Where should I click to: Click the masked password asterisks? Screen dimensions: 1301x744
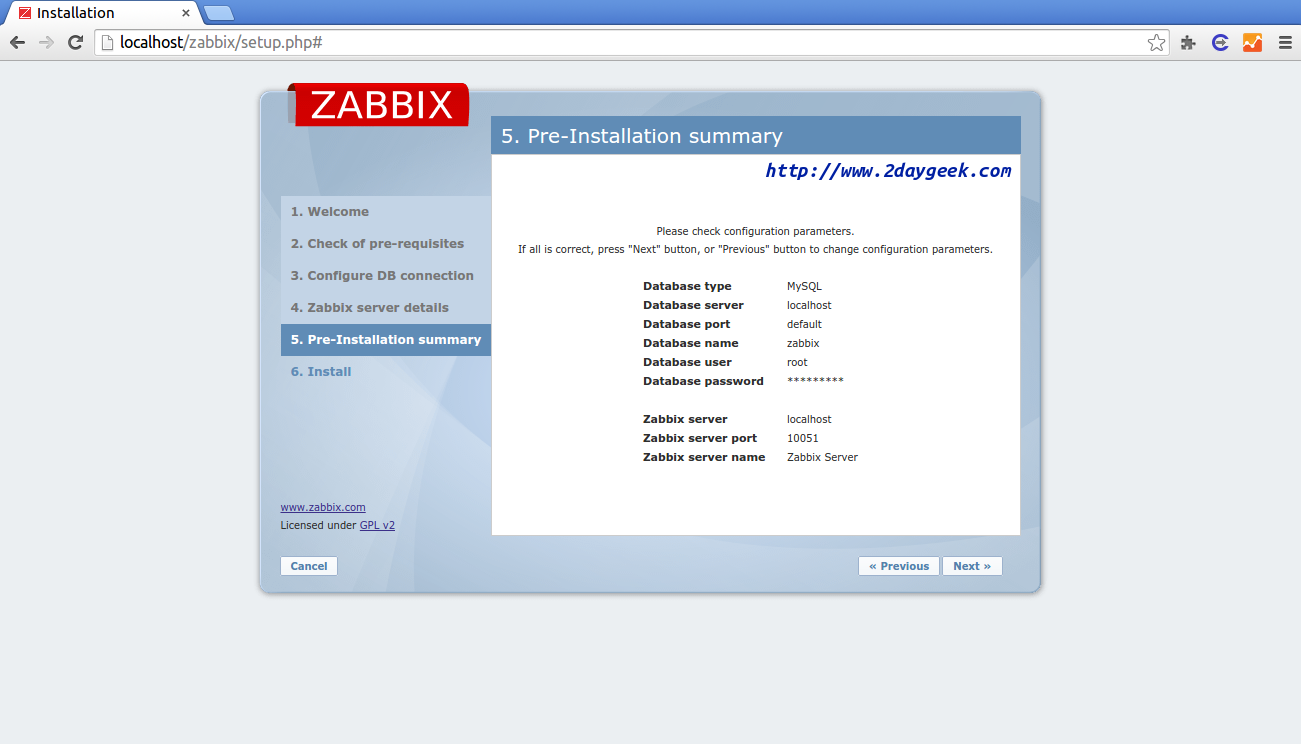coord(815,381)
